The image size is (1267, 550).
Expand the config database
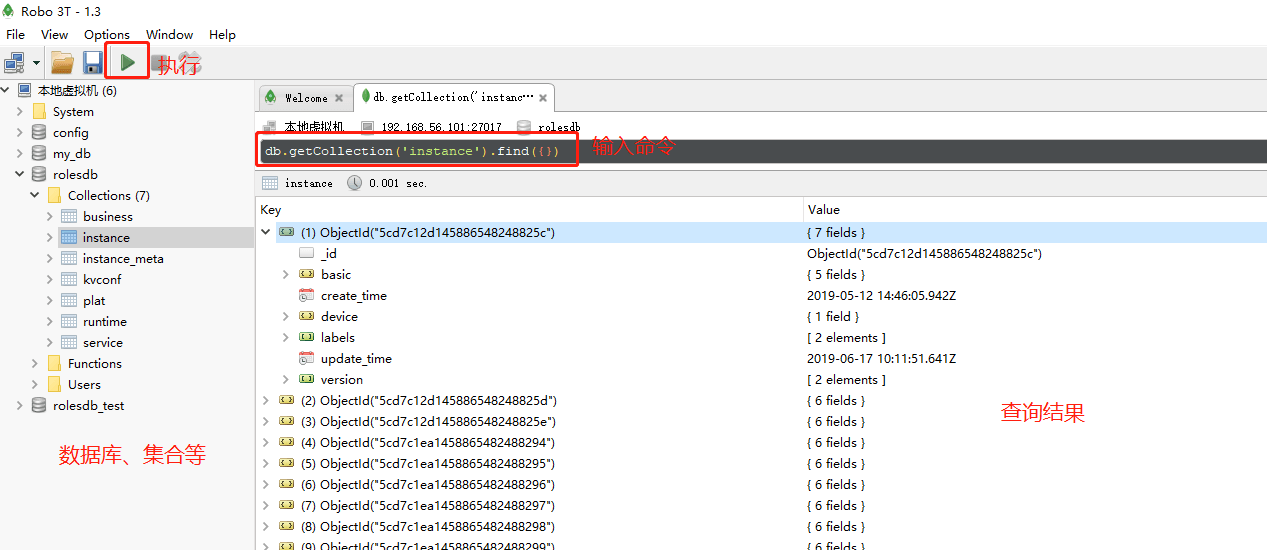(x=20, y=132)
